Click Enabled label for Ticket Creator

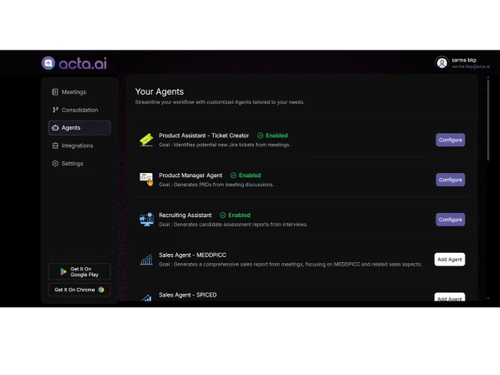(277, 135)
